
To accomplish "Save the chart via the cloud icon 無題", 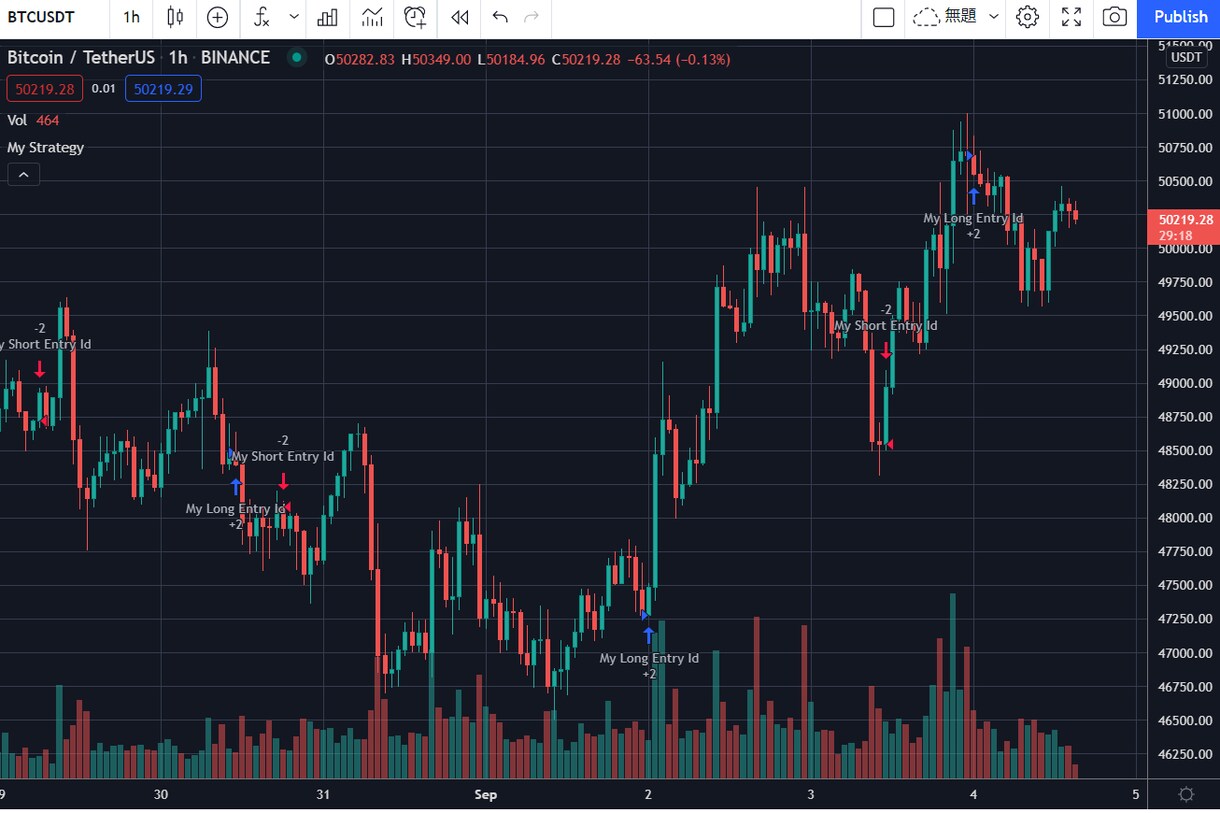I will click(944, 17).
